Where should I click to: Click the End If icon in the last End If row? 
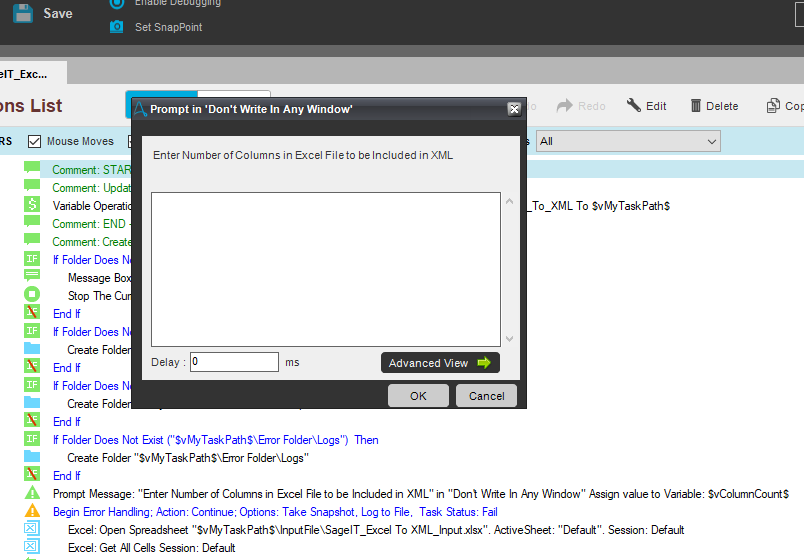[x=32, y=474]
